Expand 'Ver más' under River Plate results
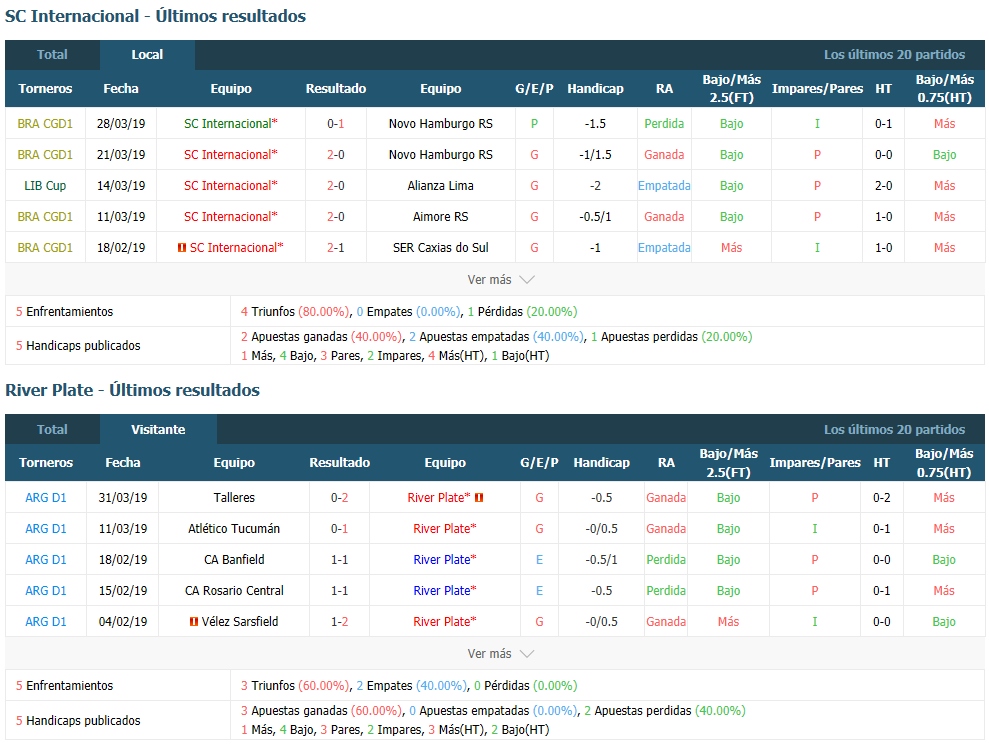 (501, 654)
